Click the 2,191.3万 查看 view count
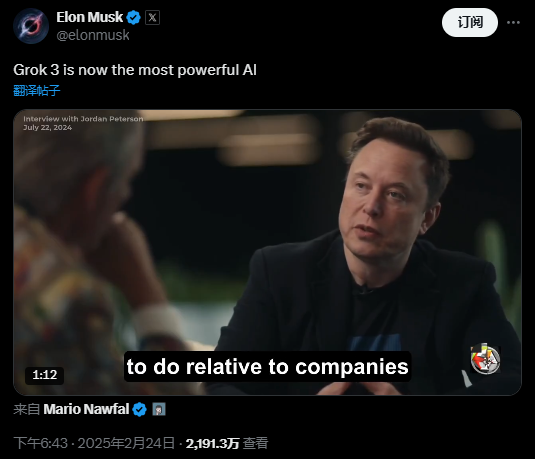The image size is (535, 459). point(227,443)
